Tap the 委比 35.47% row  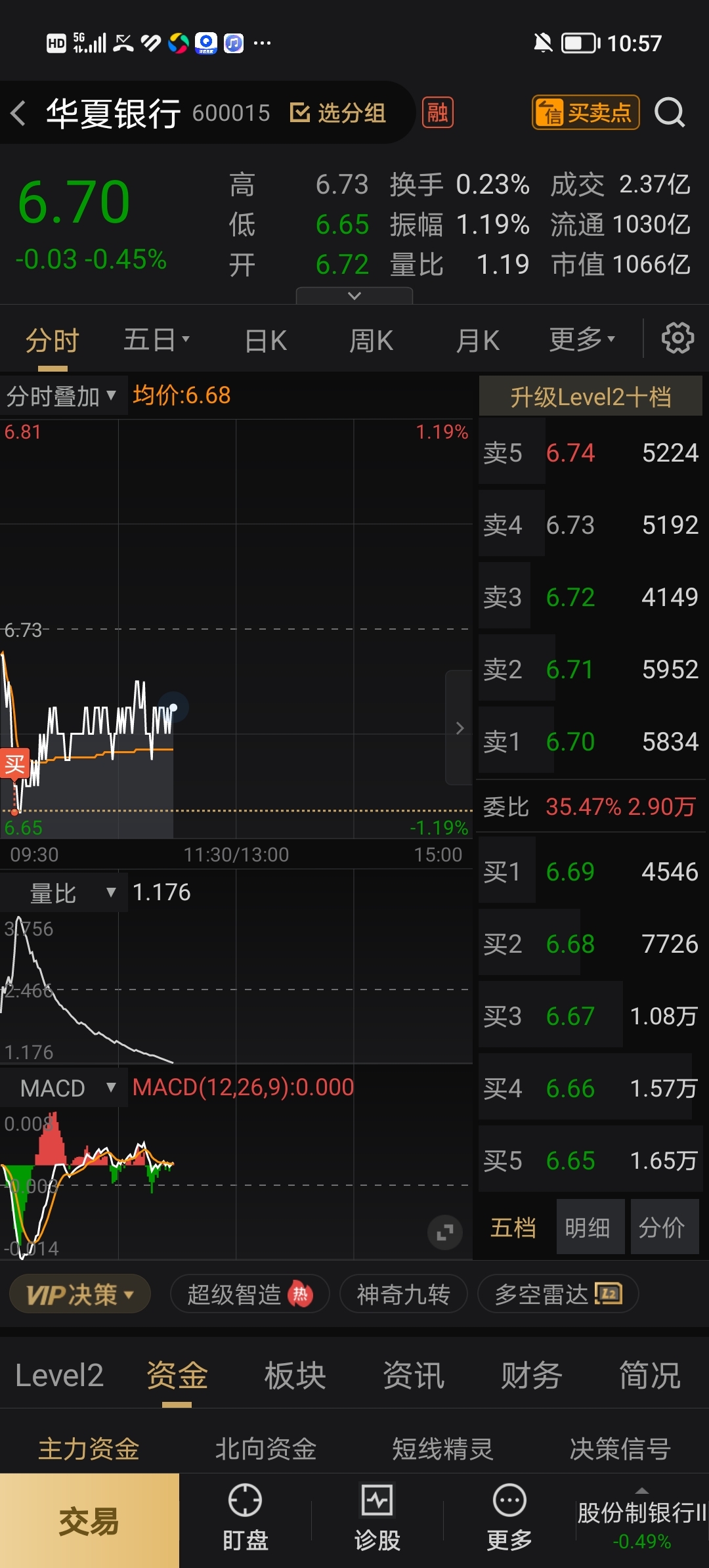click(x=590, y=806)
